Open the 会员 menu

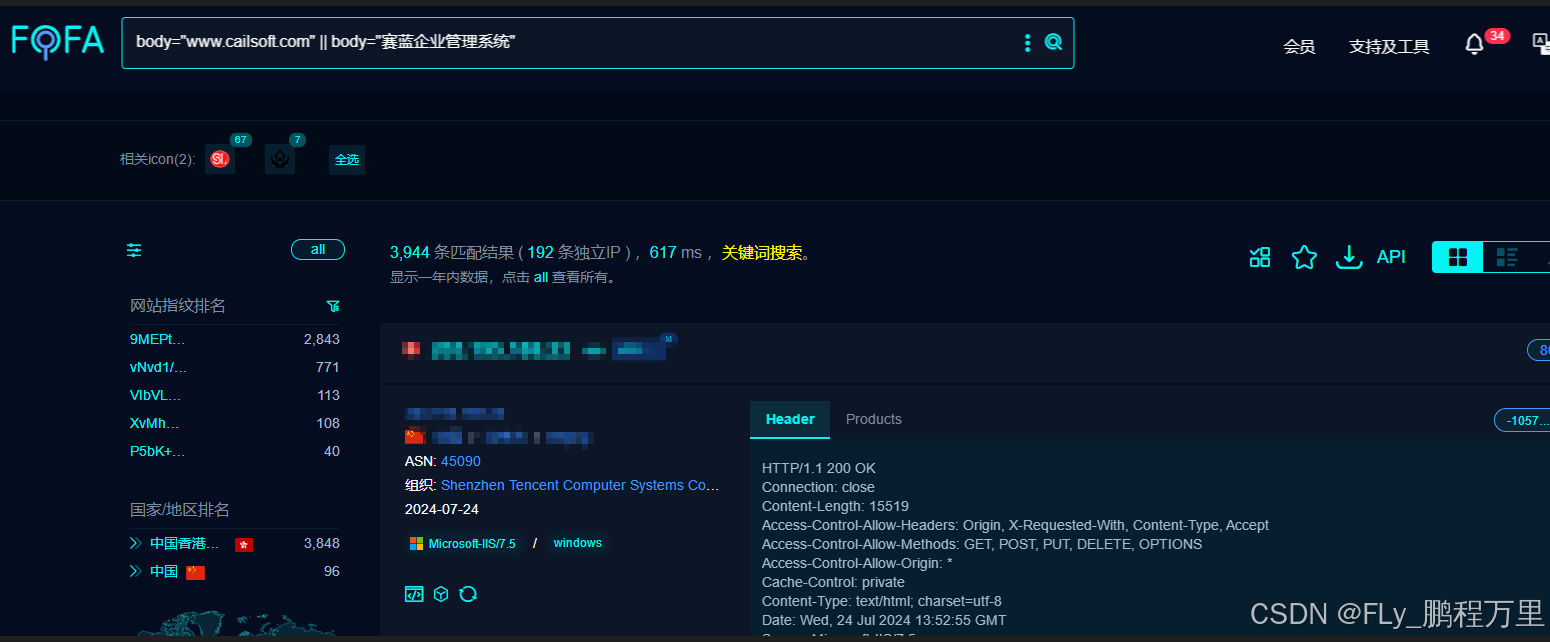point(1299,46)
